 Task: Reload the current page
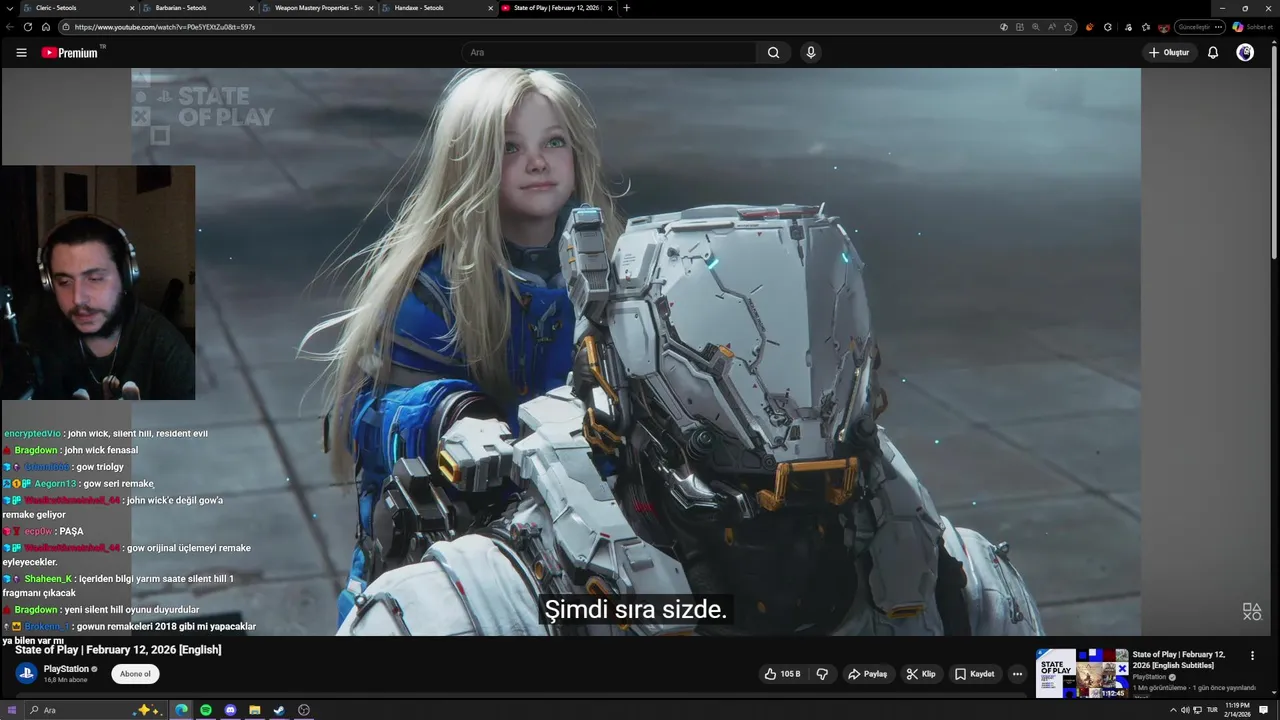point(28,27)
